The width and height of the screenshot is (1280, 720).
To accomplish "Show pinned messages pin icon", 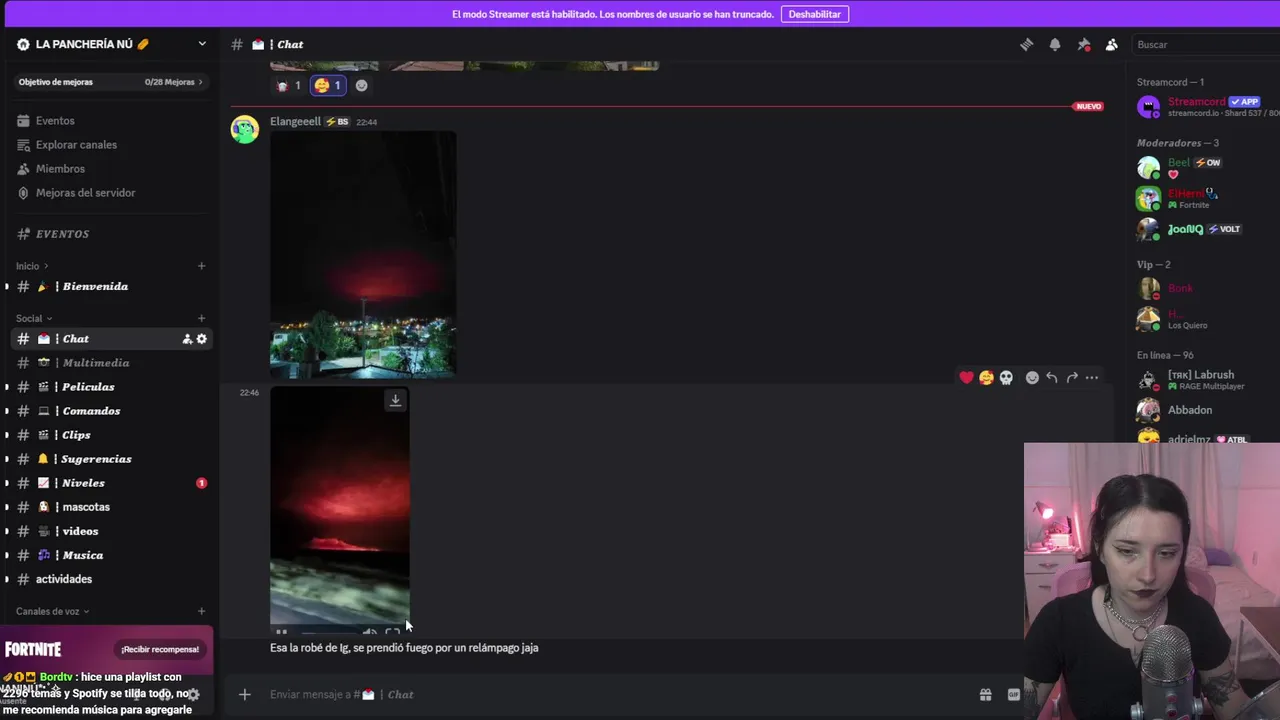I will click(x=1083, y=44).
